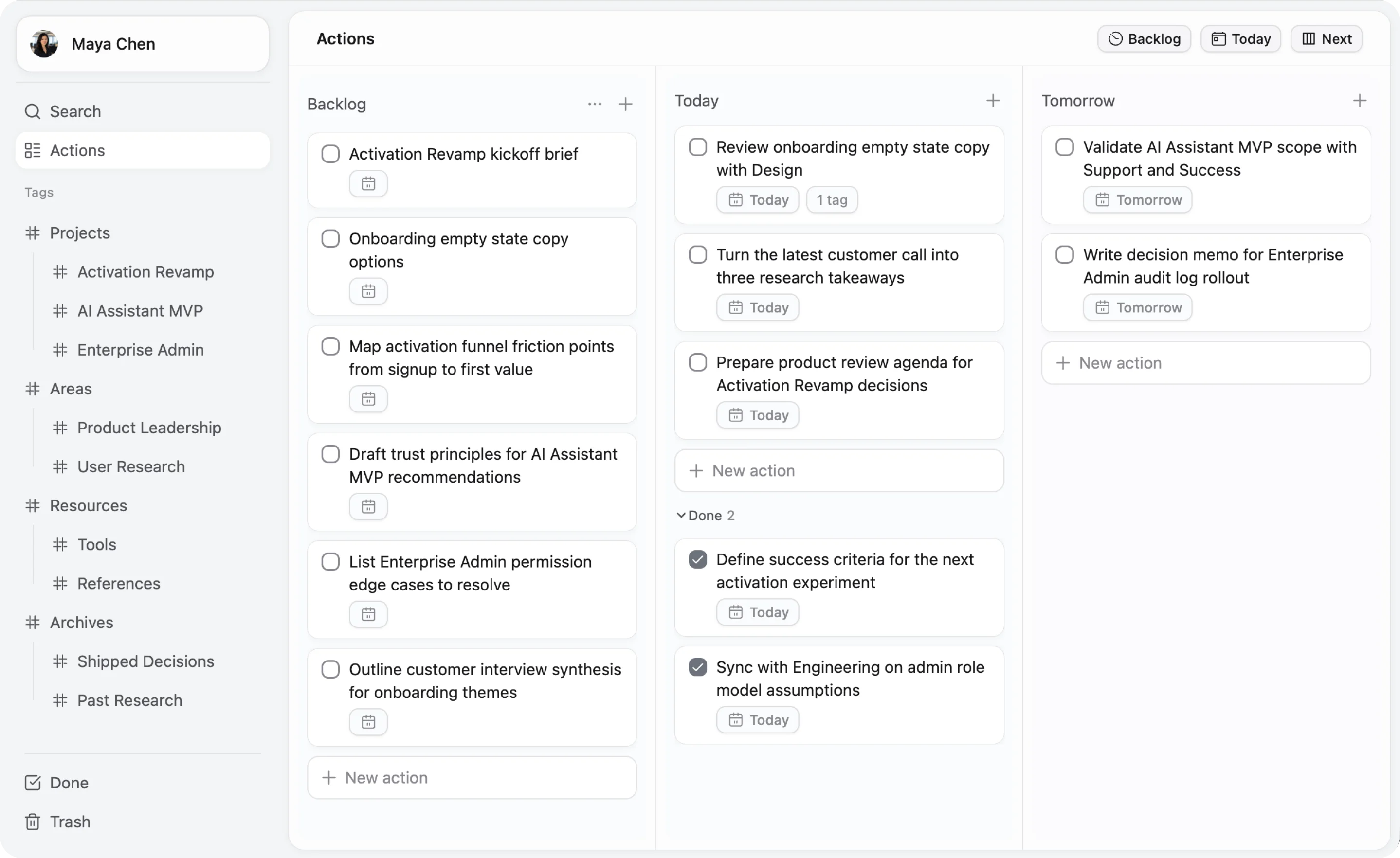This screenshot has height=858, width=1400.
Task: Add New action in Today column
Action: tap(839, 471)
